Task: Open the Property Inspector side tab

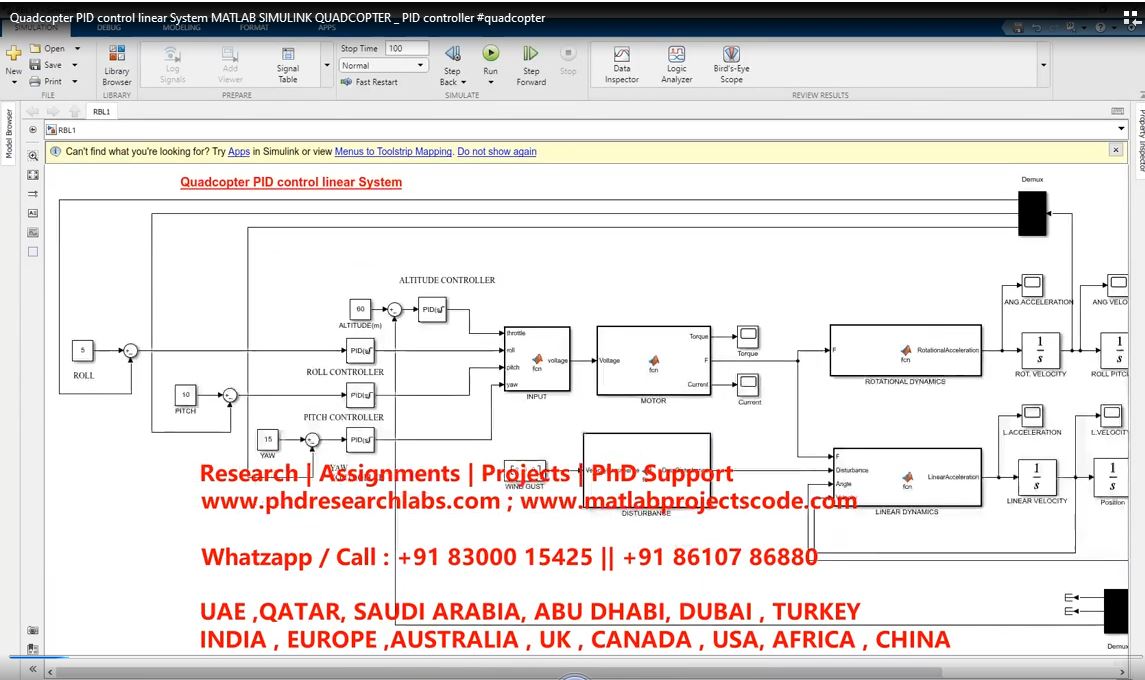Action: point(1140,139)
